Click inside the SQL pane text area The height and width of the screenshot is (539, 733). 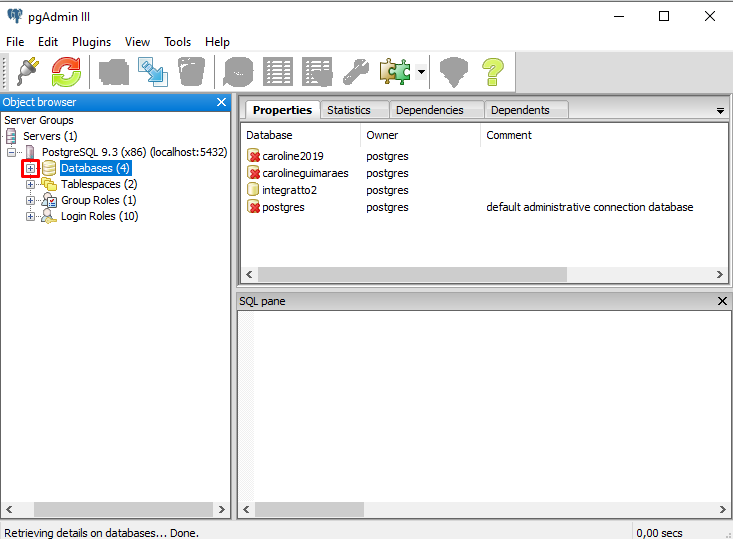tap(484, 406)
